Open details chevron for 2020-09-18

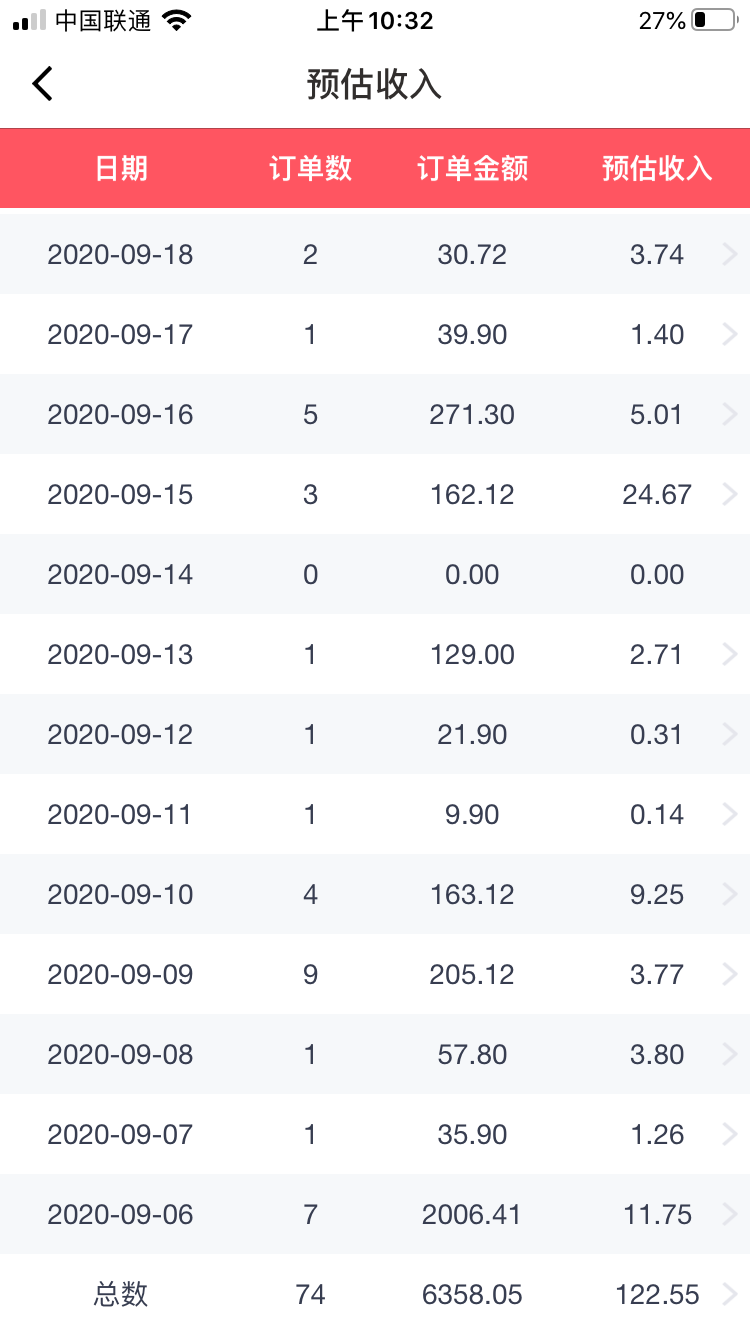point(729,255)
